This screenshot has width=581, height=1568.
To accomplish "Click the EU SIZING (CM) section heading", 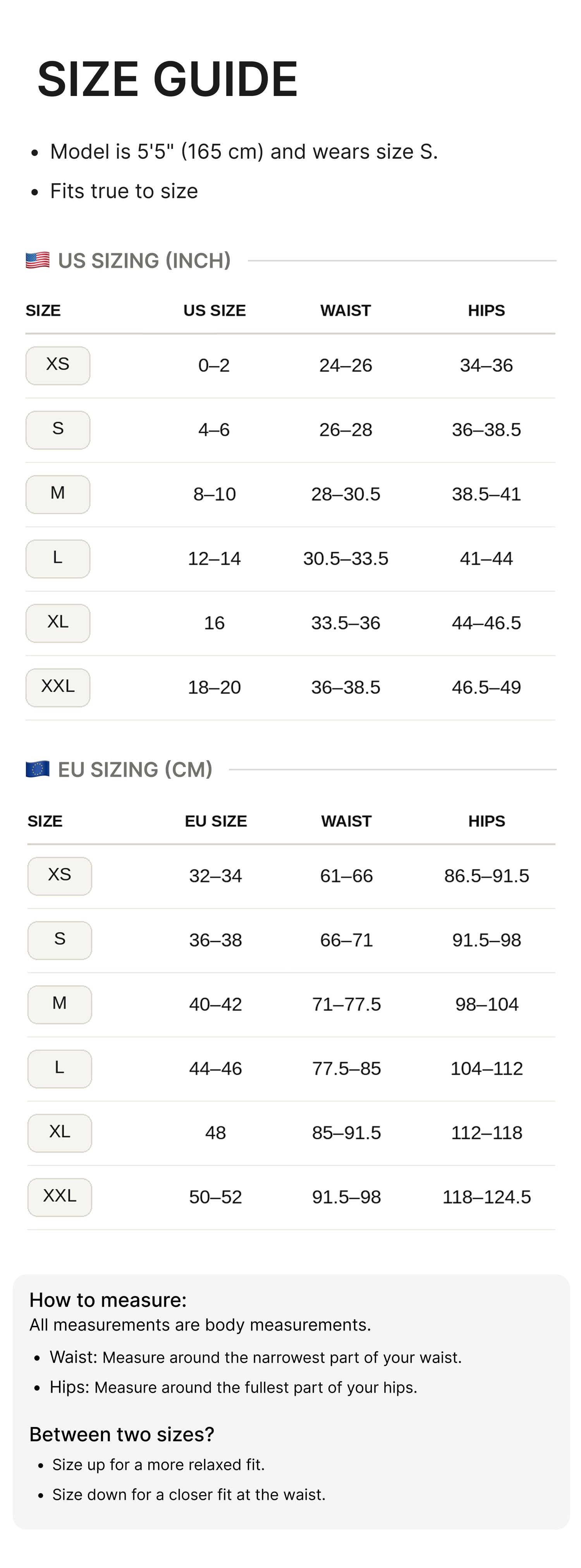I will coord(135,769).
